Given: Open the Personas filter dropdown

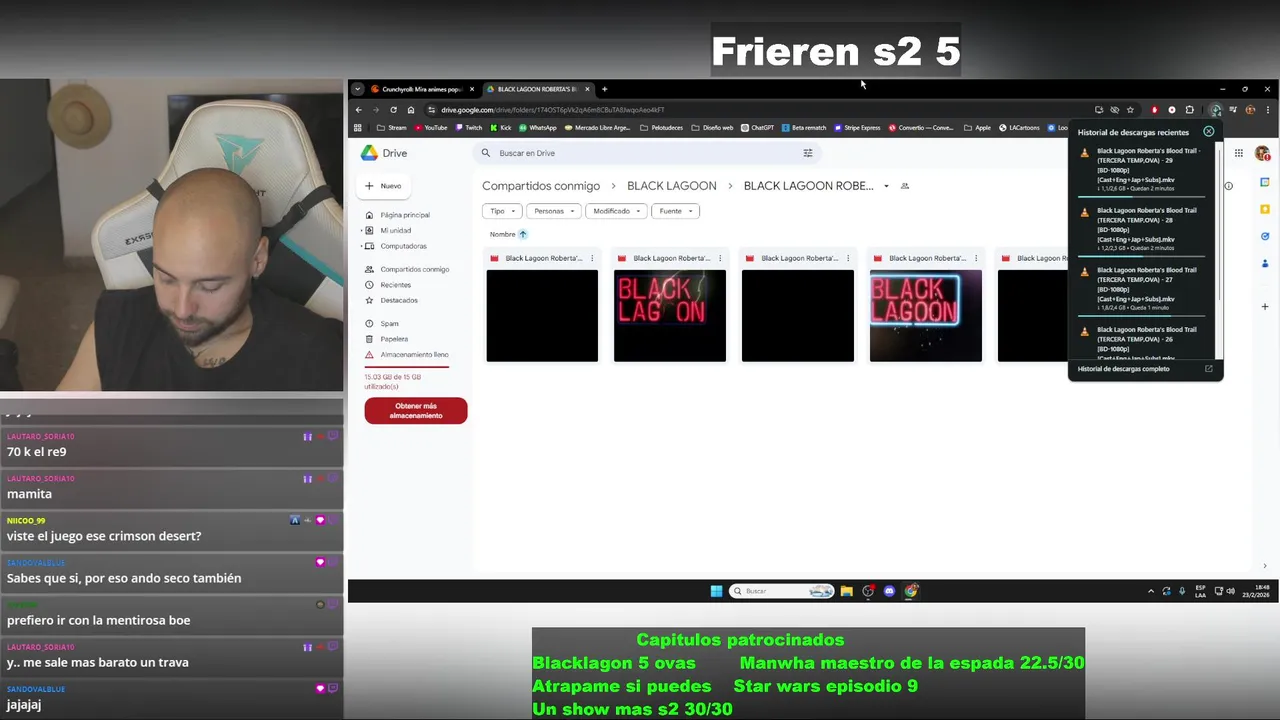Looking at the screenshot, I should point(554,211).
